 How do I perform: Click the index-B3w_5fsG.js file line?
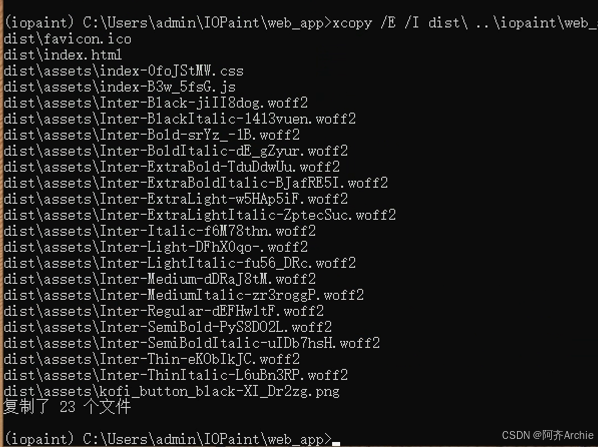[x=120, y=87]
